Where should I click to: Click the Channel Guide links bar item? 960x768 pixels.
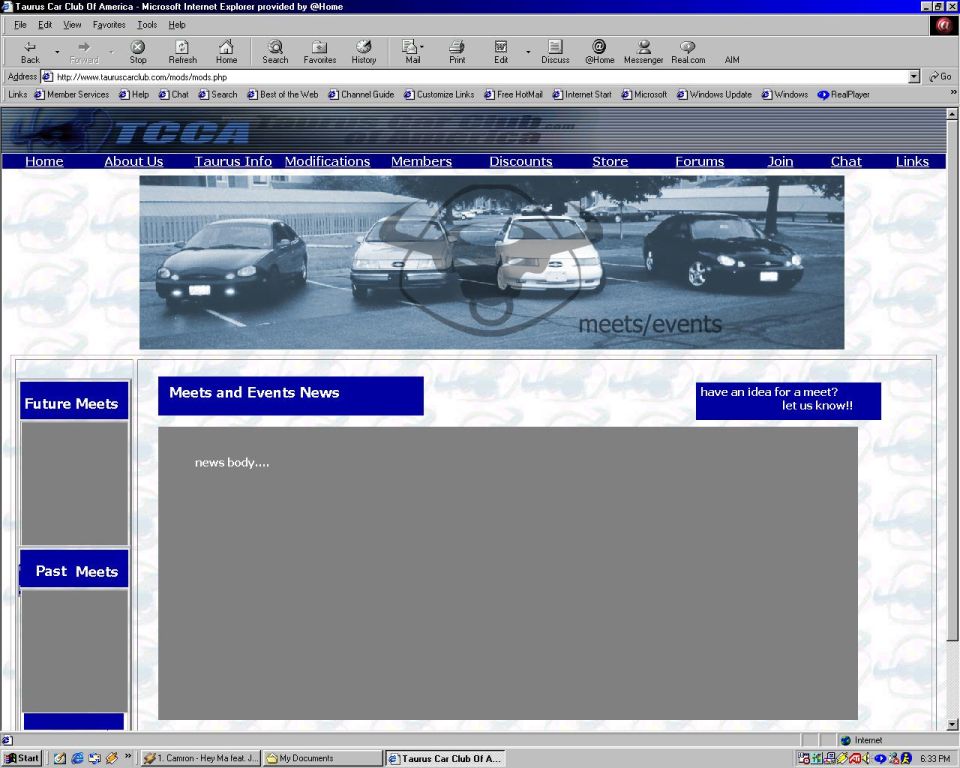[x=361, y=94]
